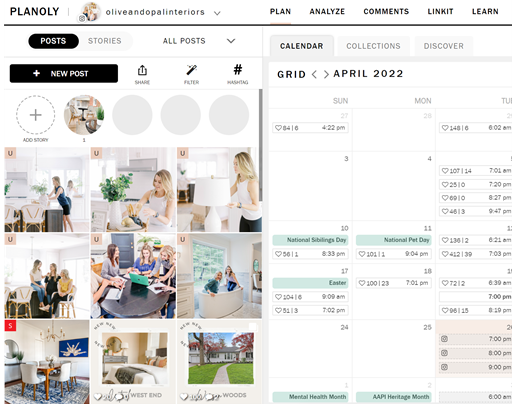512x404 pixels.
Task: Click the Share icon
Action: [x=142, y=71]
